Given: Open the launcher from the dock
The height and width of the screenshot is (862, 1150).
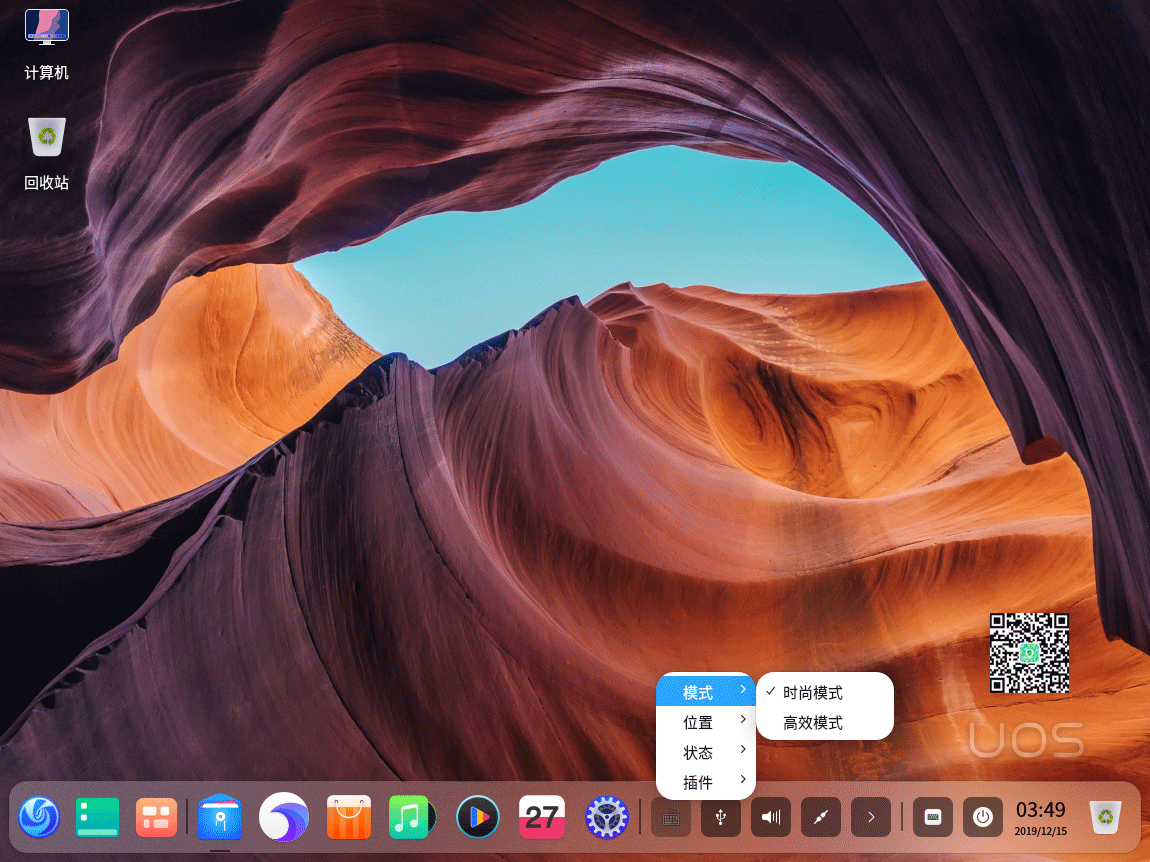Looking at the screenshot, I should click(x=39, y=817).
